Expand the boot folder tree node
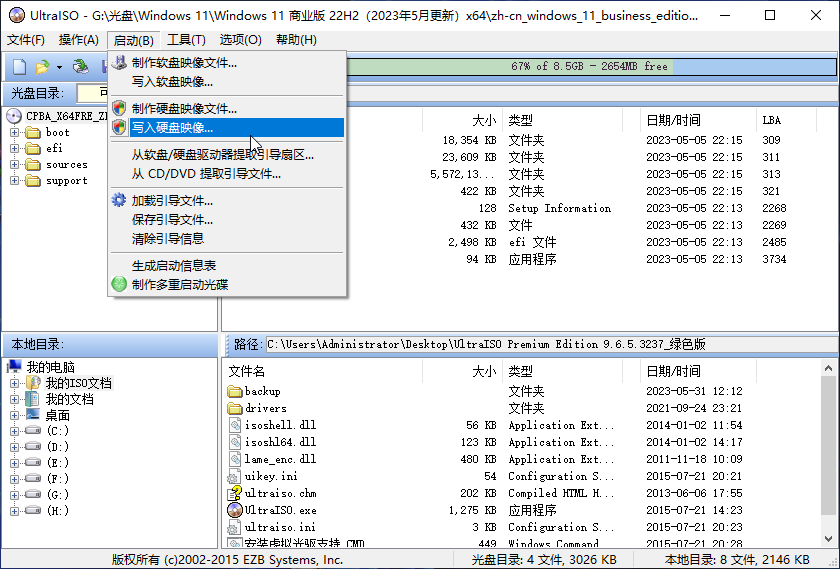The width and height of the screenshot is (840, 569). [x=14, y=132]
